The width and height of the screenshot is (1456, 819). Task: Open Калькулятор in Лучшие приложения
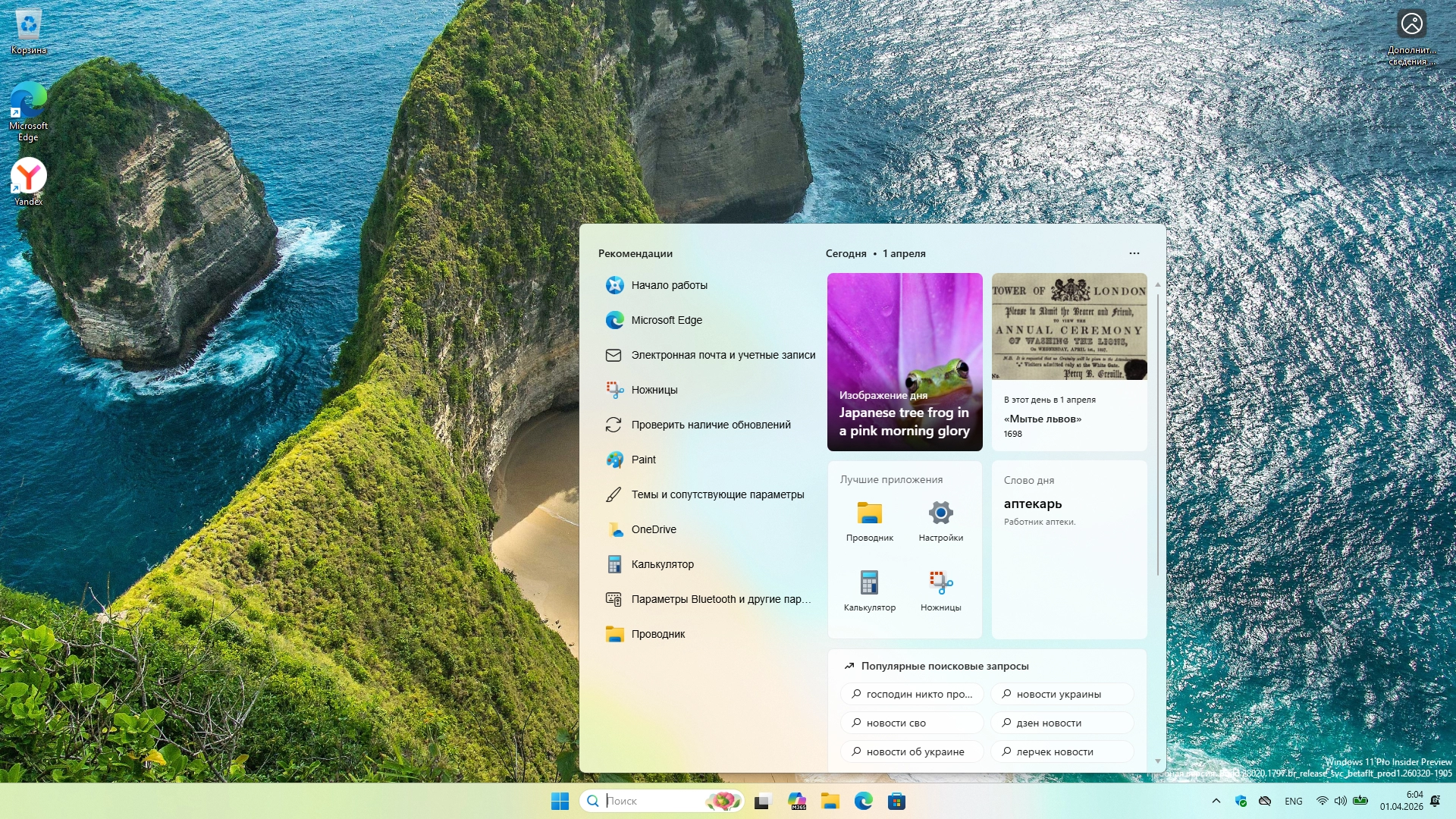pyautogui.click(x=869, y=590)
